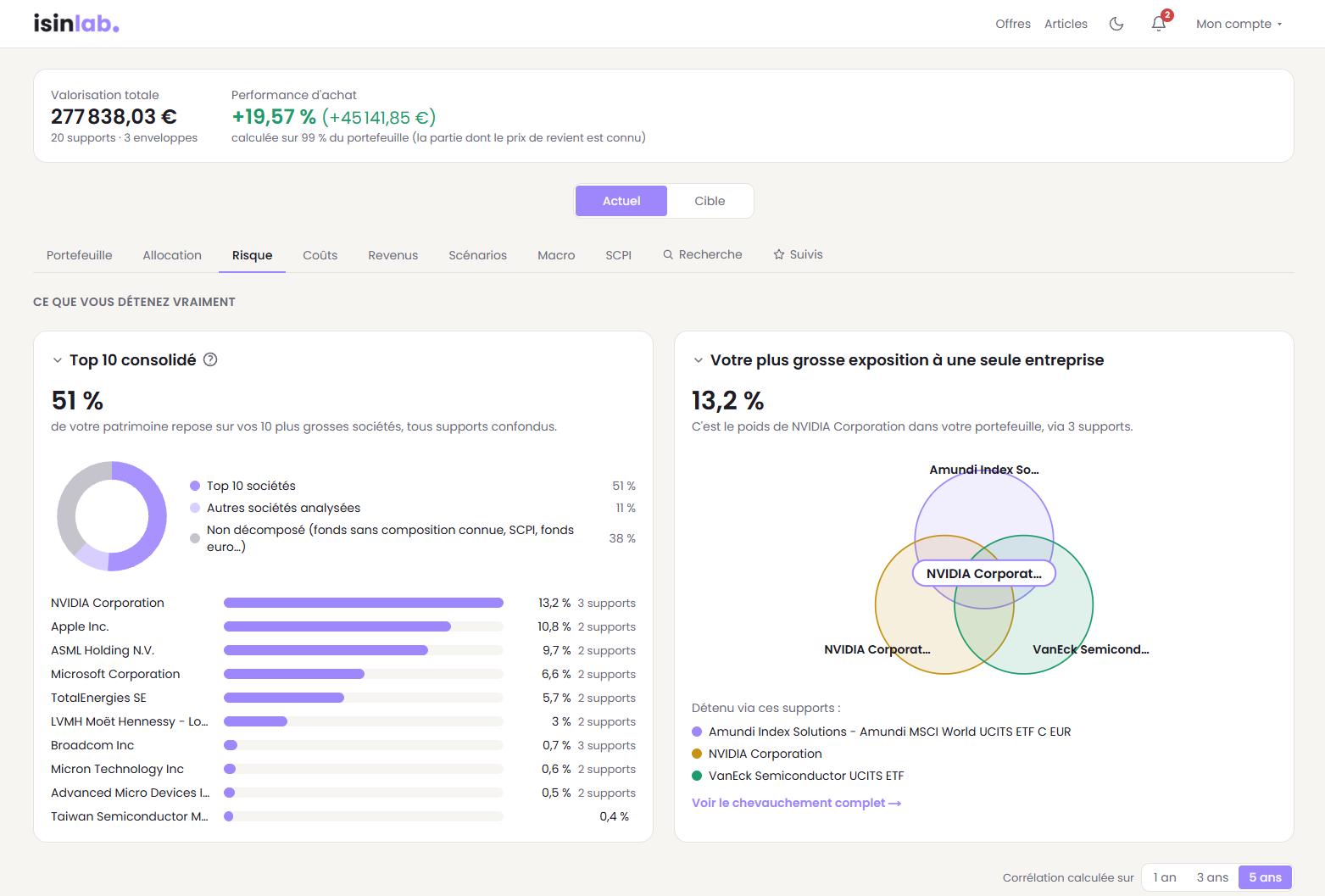Open Top 10 consolidé help icon

(210, 359)
